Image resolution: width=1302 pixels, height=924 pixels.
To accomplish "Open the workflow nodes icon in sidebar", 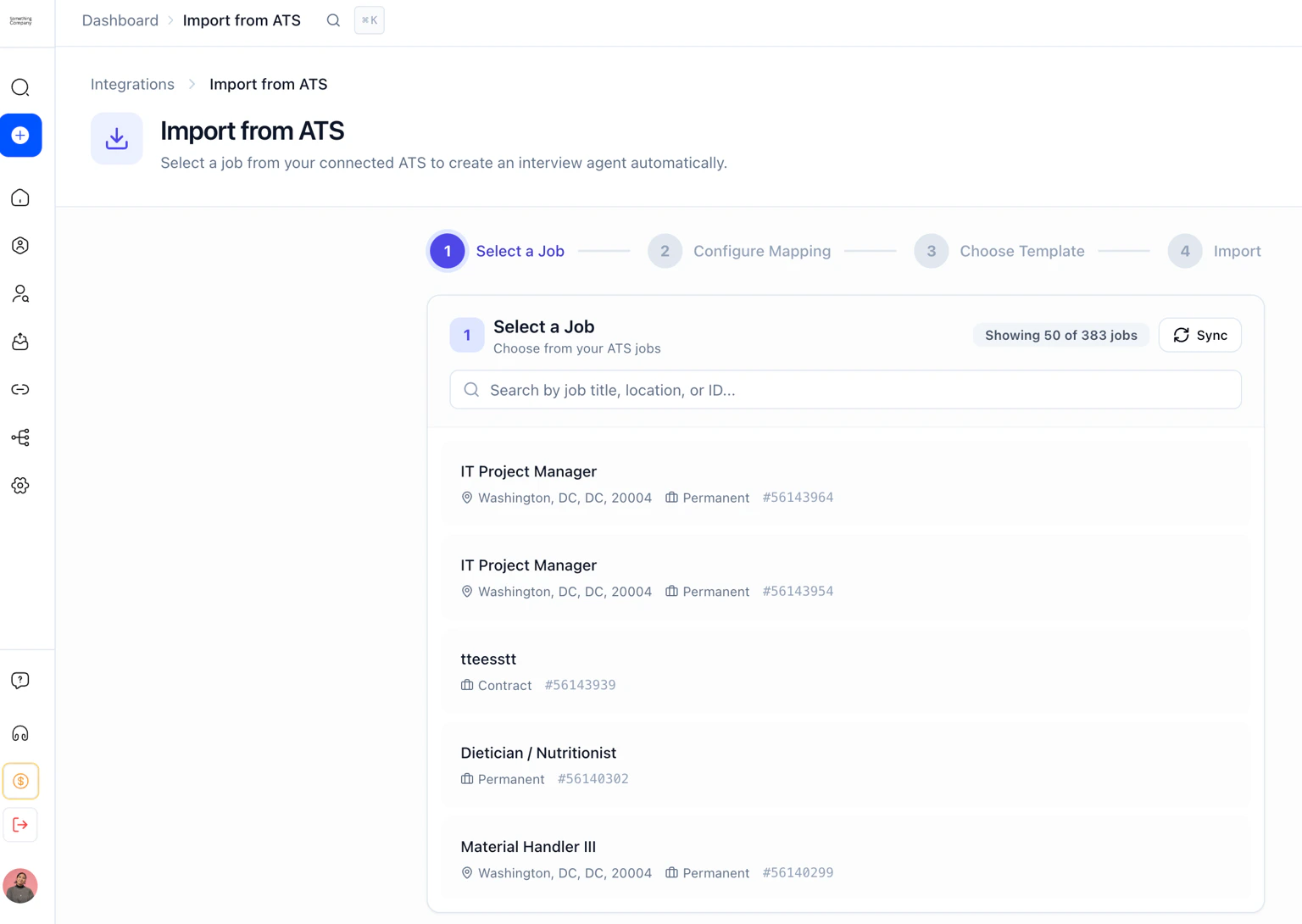I will [x=20, y=437].
